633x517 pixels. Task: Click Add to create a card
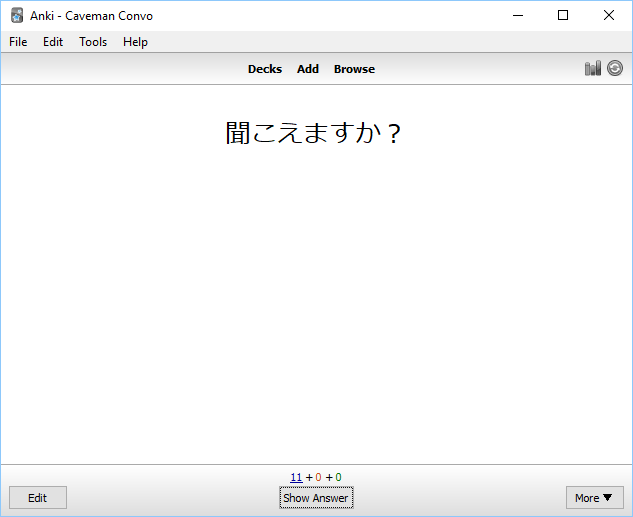click(308, 69)
